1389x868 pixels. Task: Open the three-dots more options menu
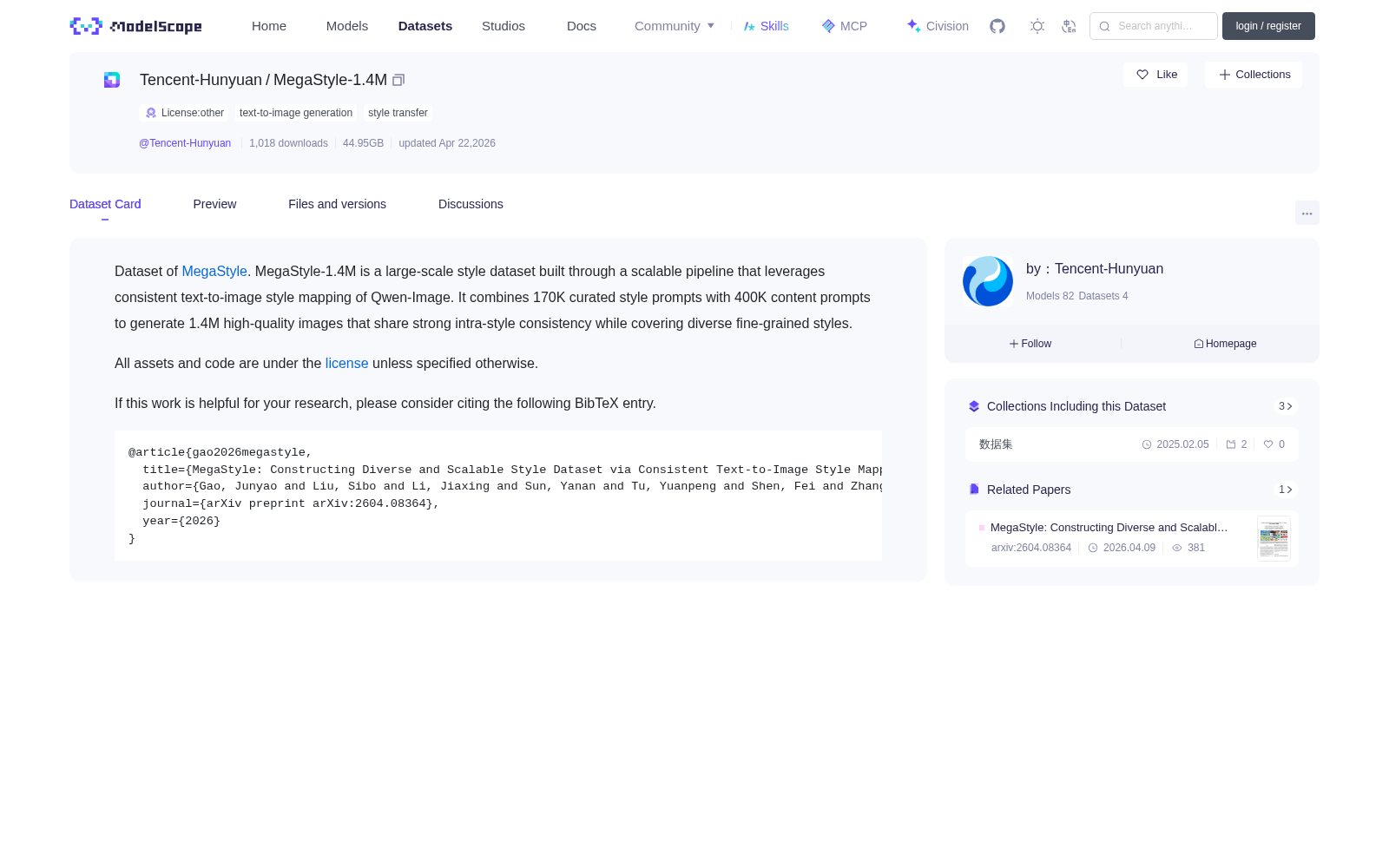click(1307, 214)
